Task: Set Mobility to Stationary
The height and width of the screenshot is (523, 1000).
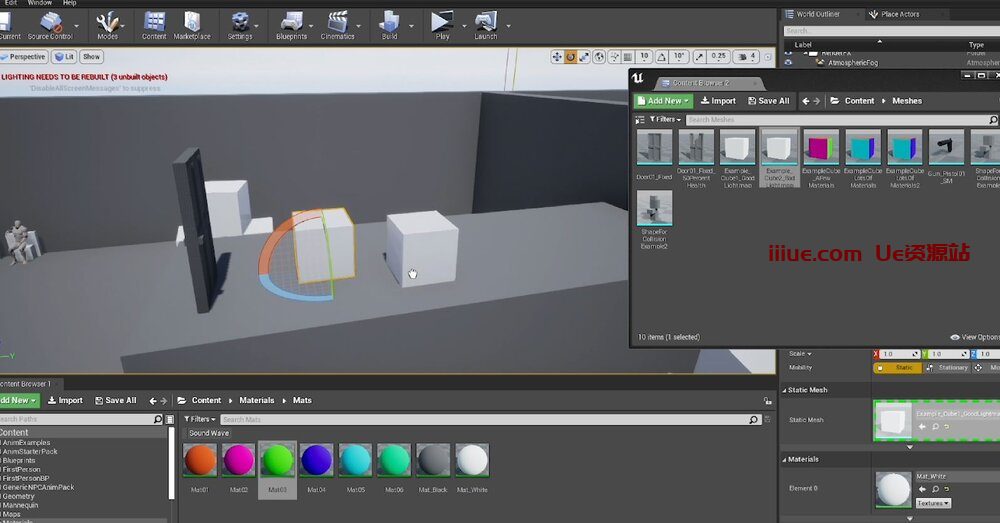Action: pos(951,368)
